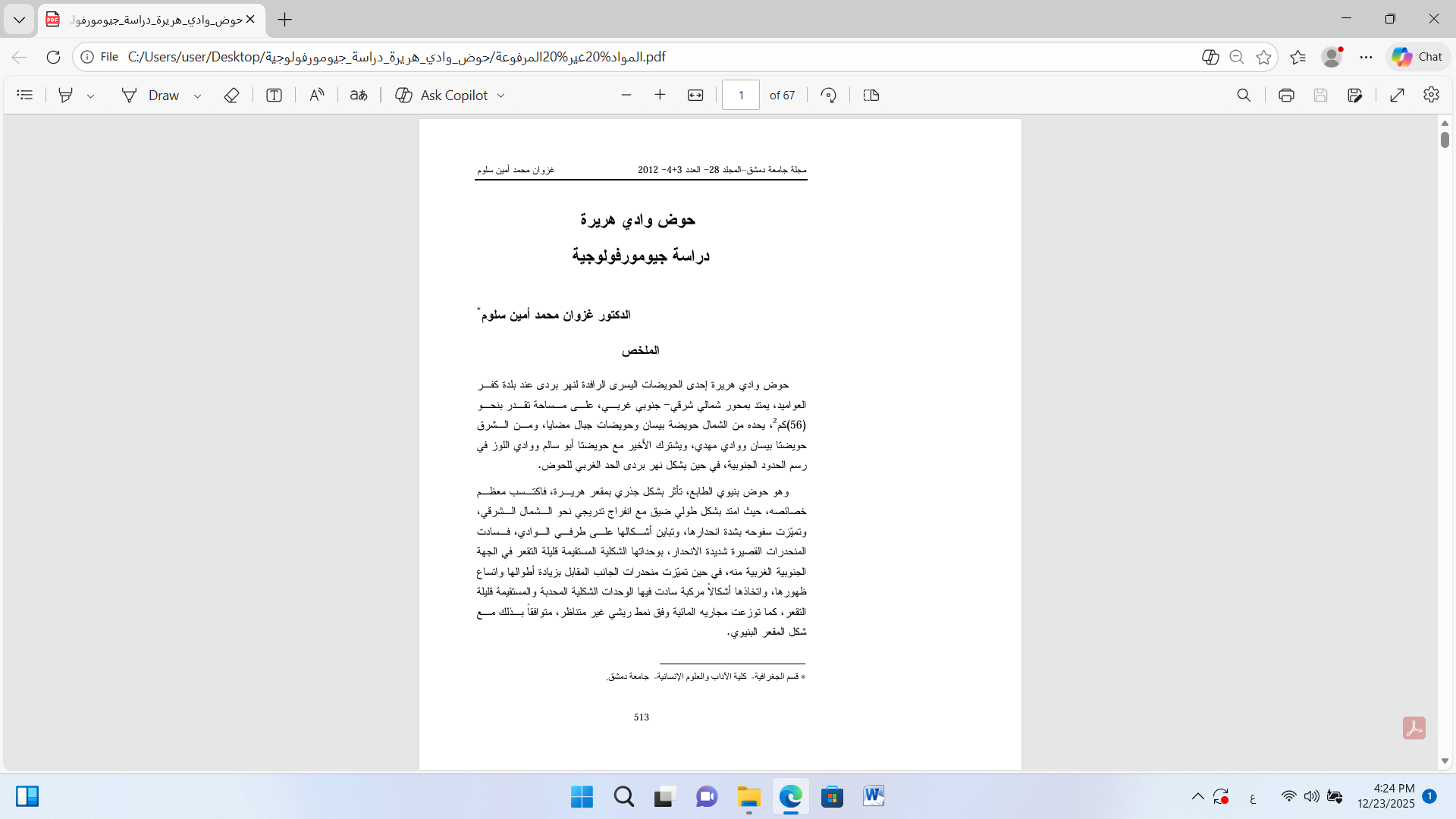Image resolution: width=1456 pixels, height=819 pixels.
Task: Open PDF settings gear
Action: (x=1431, y=95)
